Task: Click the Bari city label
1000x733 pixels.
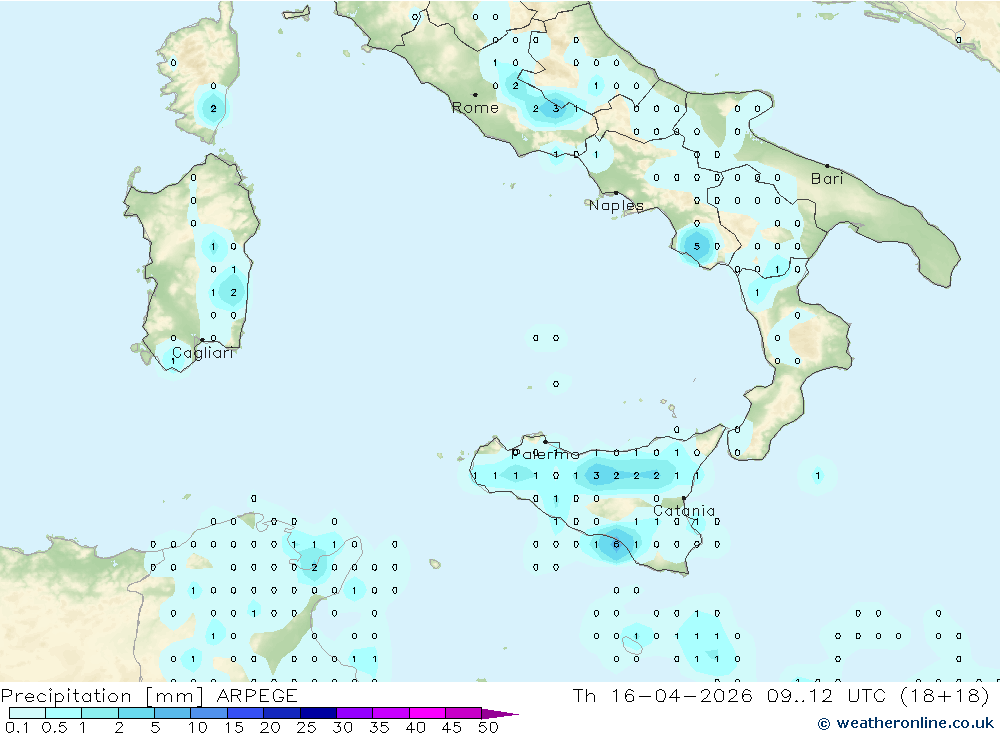Action: 827,179
